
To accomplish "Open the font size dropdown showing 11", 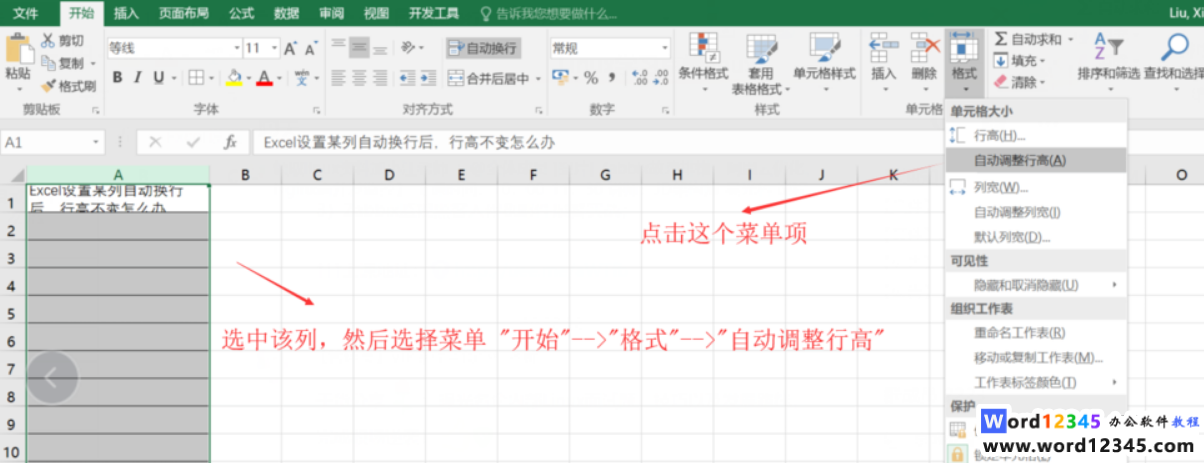I will [276, 48].
